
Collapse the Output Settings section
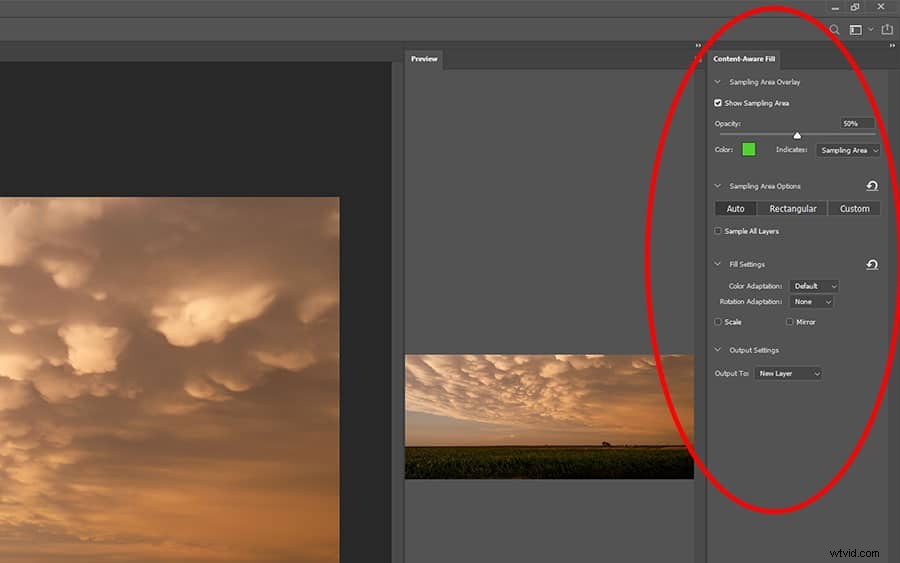[717, 350]
